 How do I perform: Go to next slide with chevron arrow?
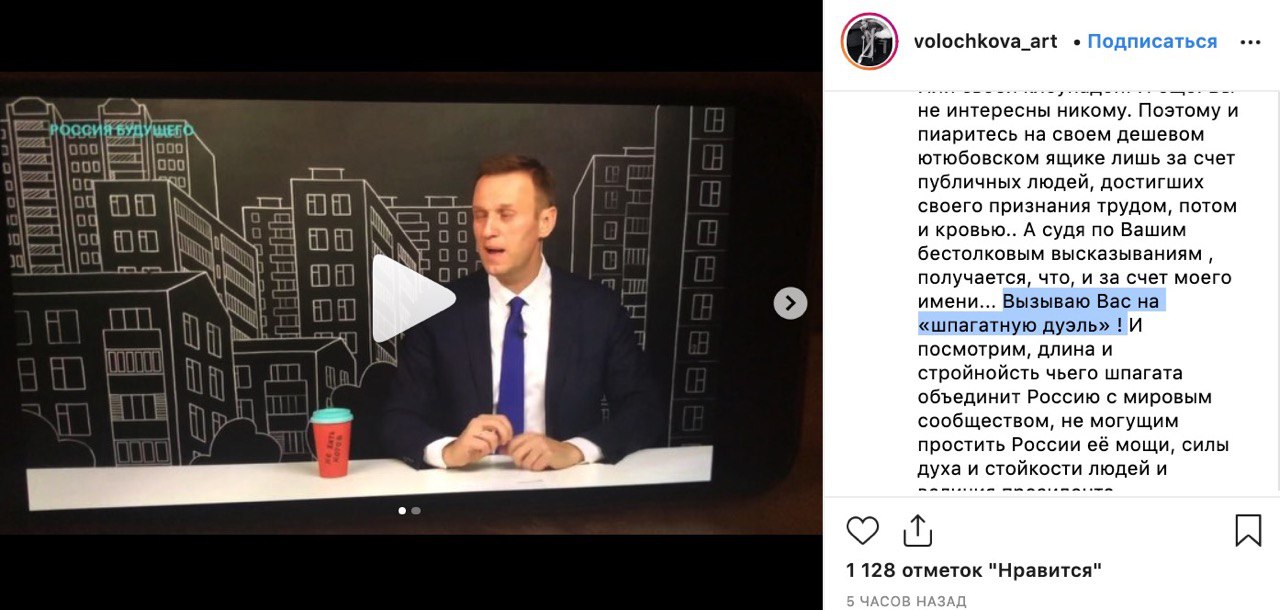pyautogui.click(x=790, y=303)
